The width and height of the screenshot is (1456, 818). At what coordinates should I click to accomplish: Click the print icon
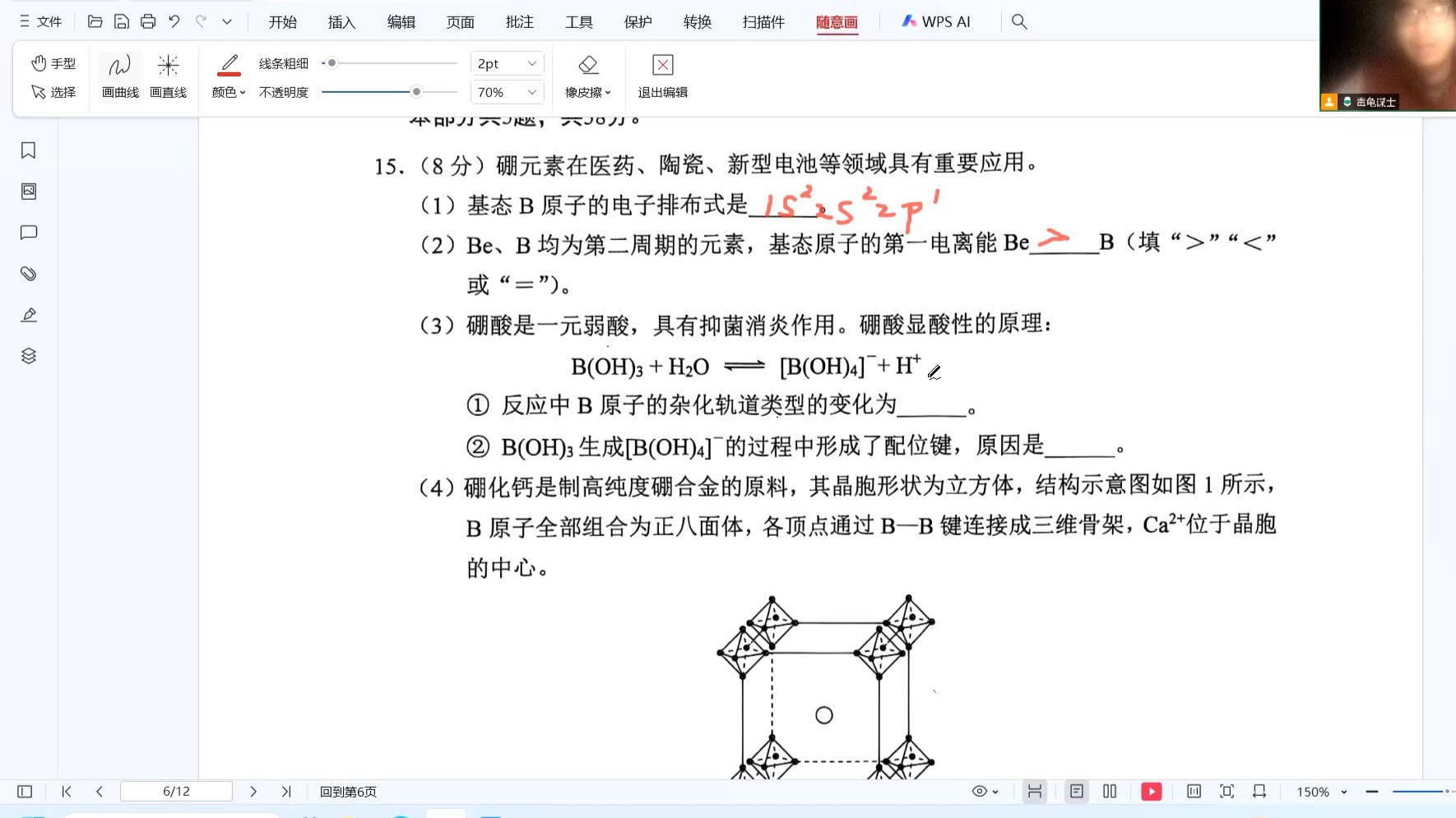tap(148, 21)
